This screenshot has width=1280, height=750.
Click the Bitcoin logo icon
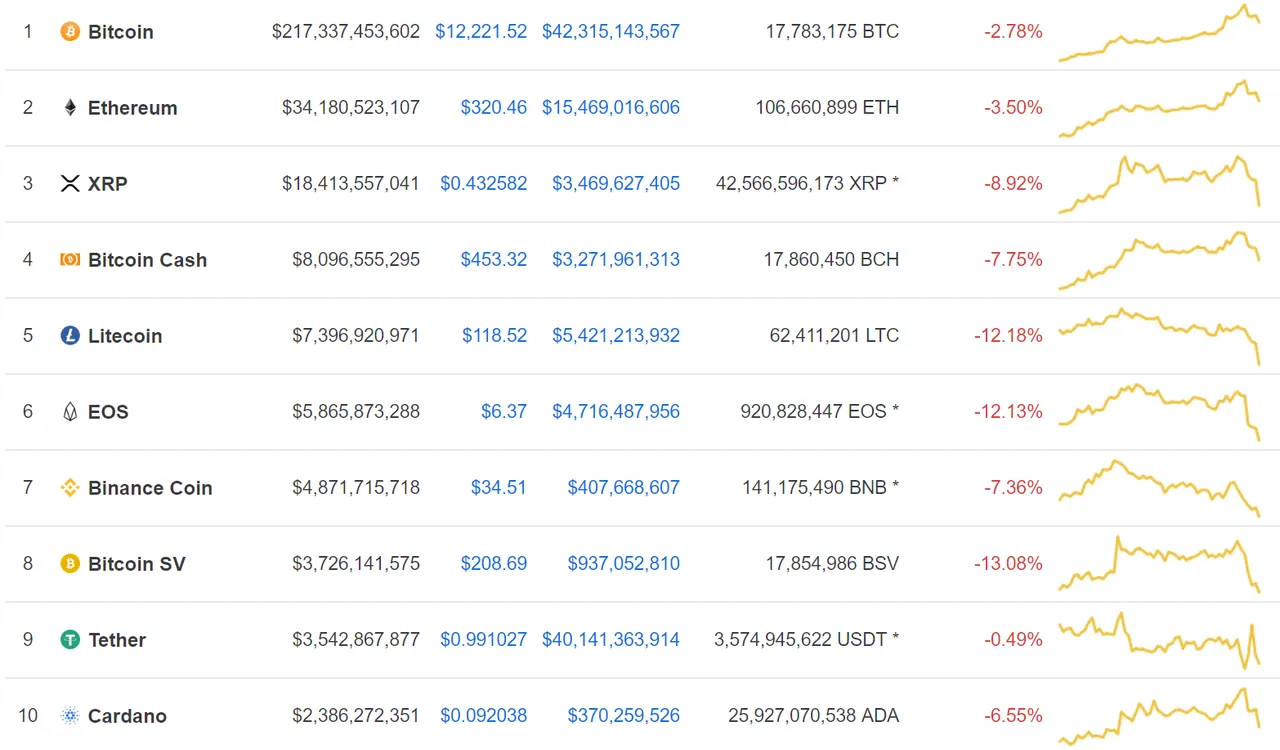click(x=70, y=32)
